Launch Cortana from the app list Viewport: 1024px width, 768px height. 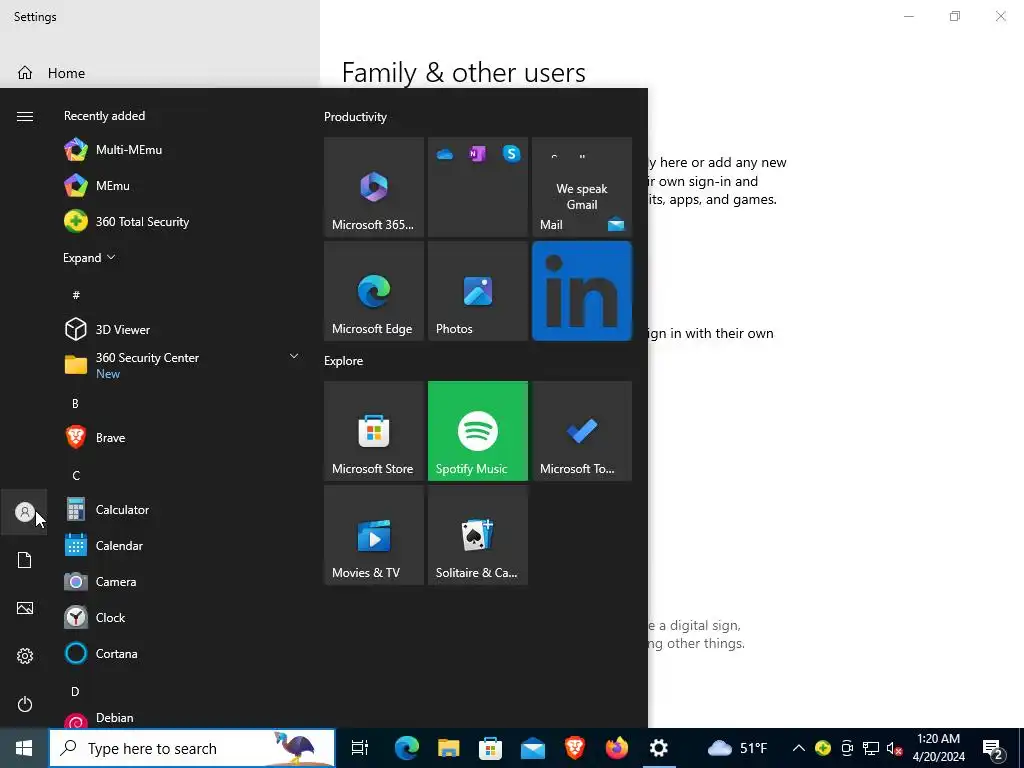coord(180,653)
